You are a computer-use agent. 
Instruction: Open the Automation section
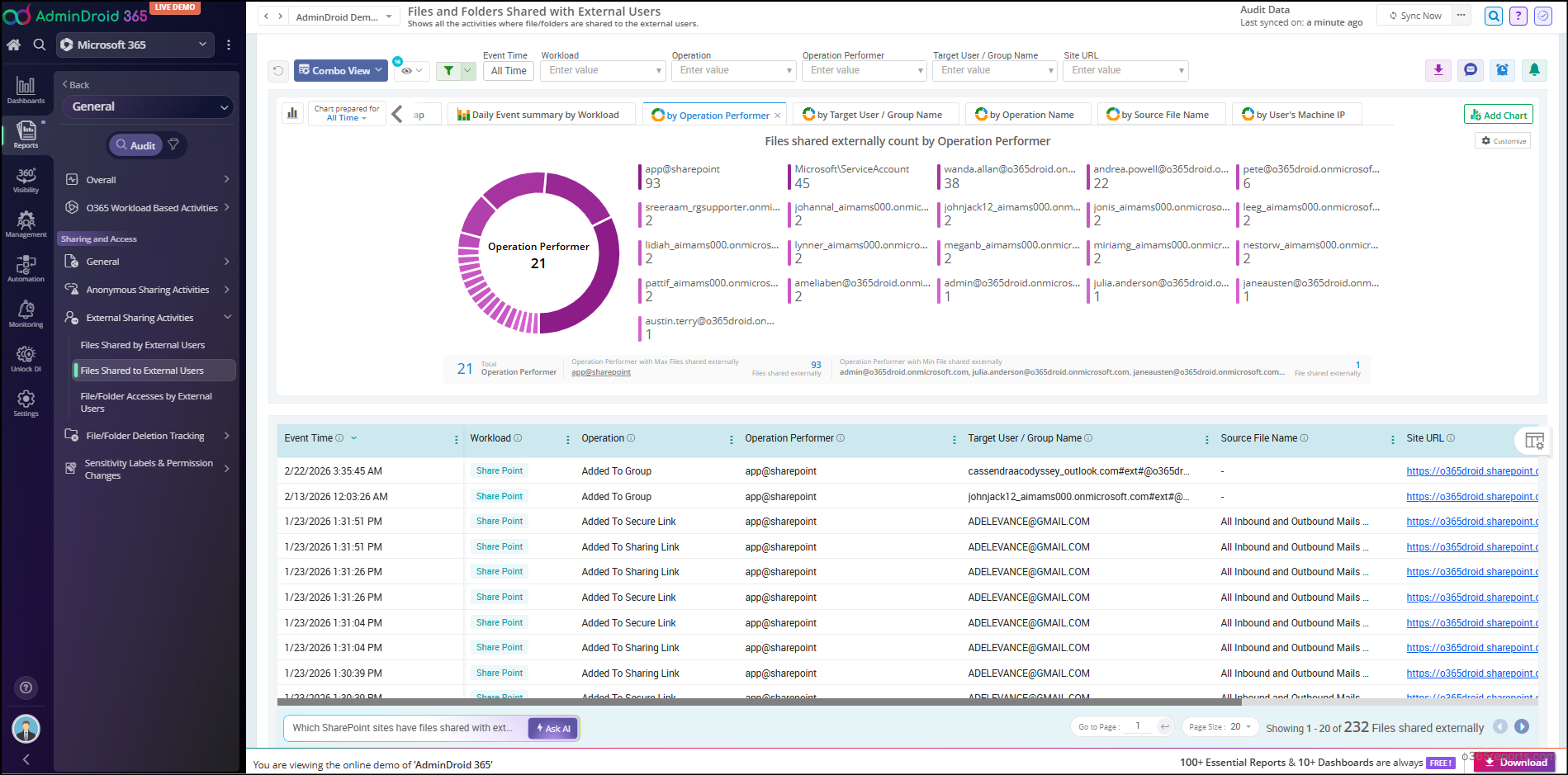(x=26, y=269)
